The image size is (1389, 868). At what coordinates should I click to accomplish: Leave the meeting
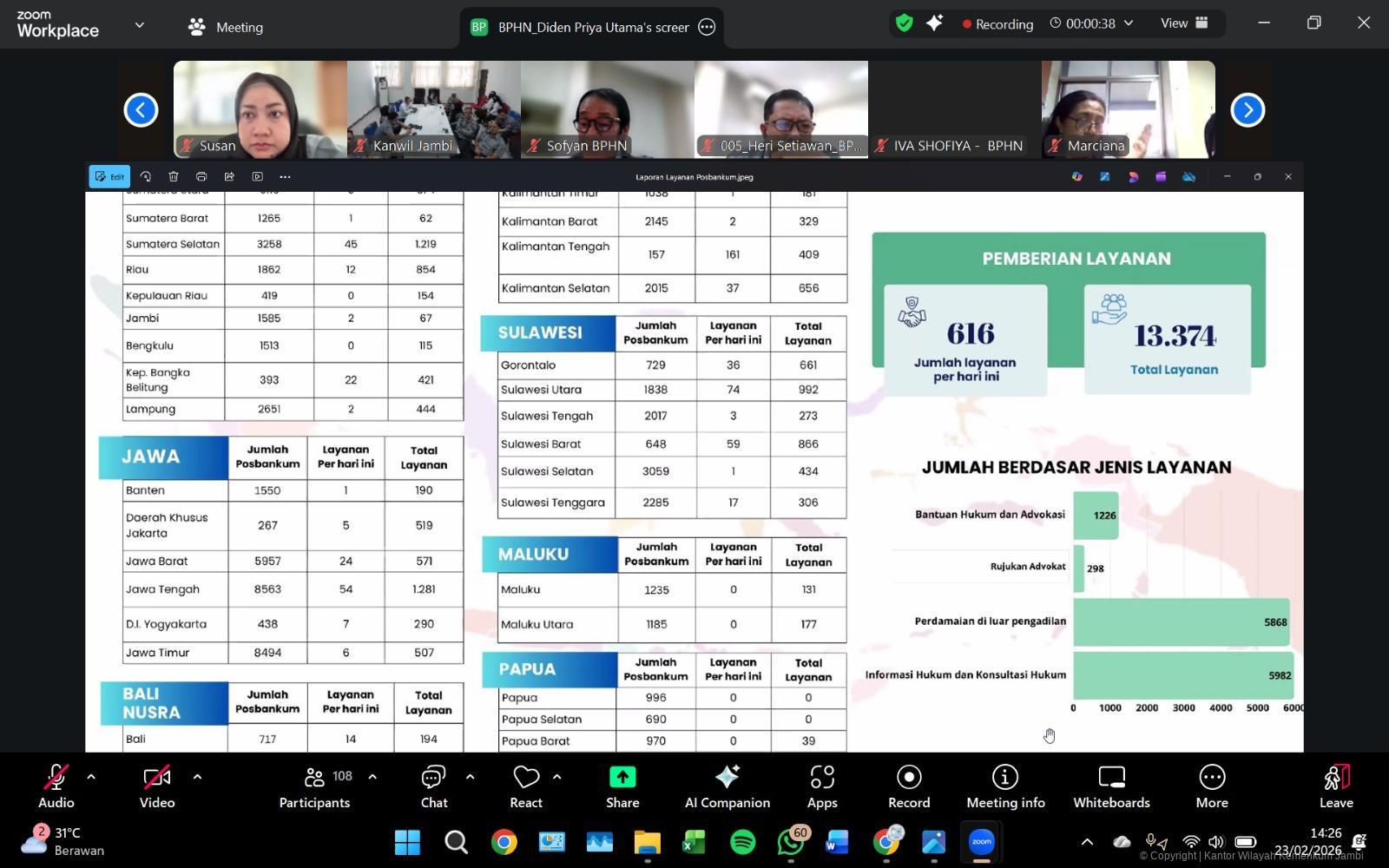[x=1336, y=786]
